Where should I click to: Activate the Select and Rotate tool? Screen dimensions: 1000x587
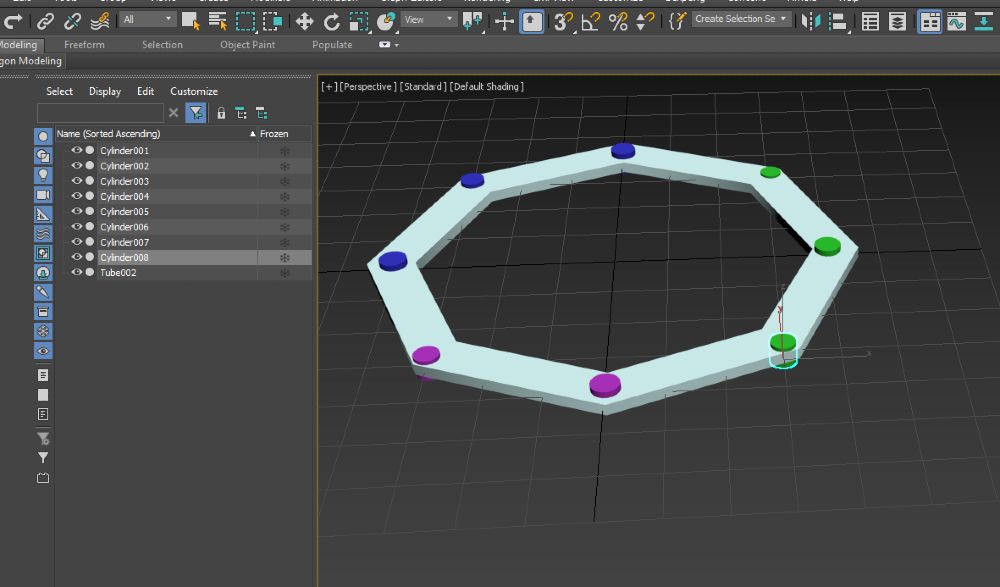click(332, 22)
